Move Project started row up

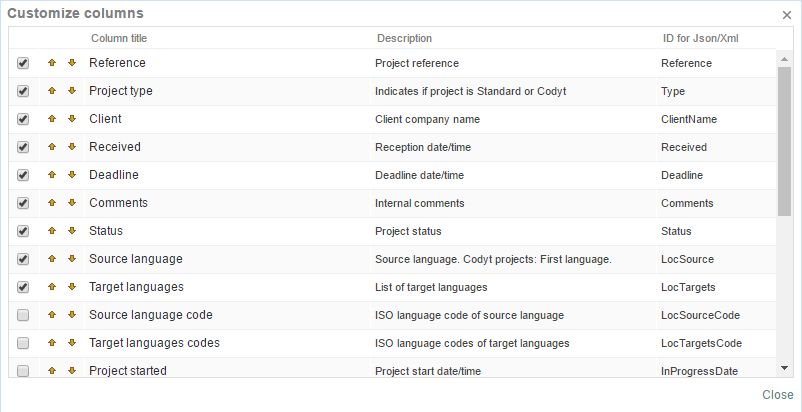click(x=52, y=371)
